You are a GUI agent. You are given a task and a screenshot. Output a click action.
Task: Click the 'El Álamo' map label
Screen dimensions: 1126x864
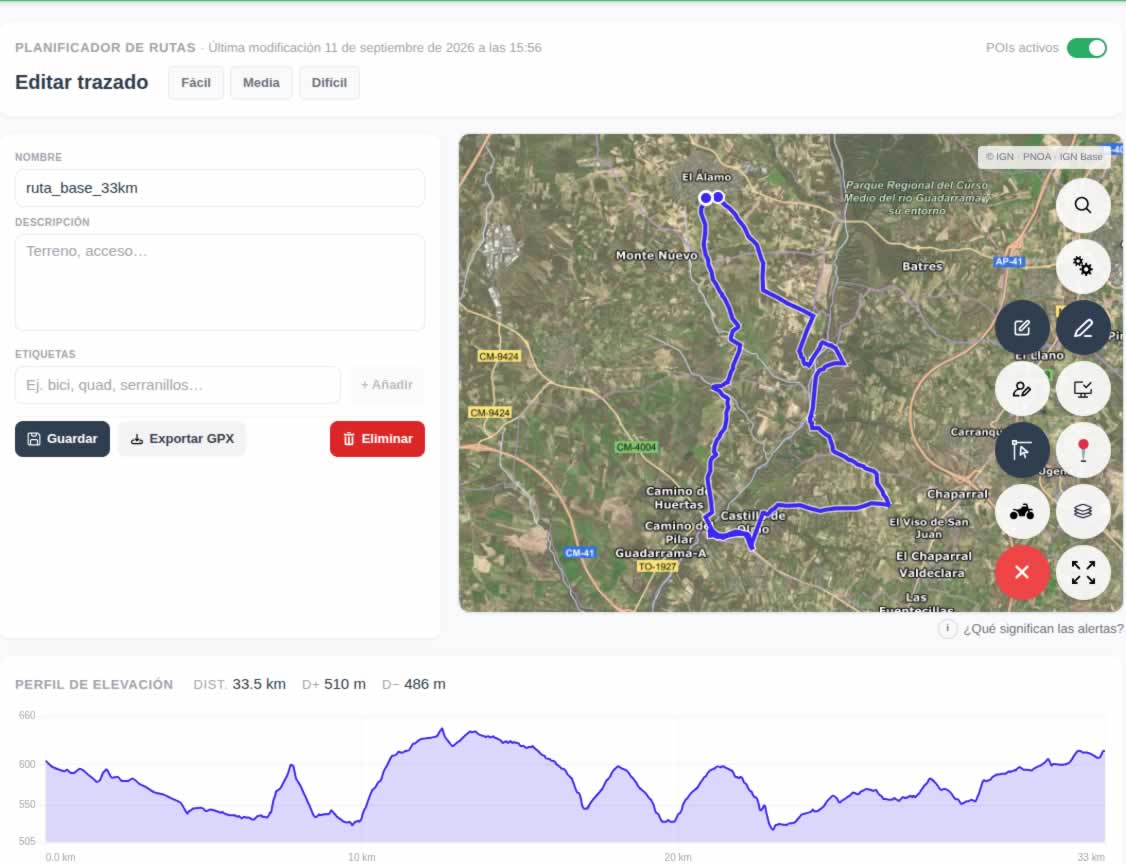pos(707,177)
